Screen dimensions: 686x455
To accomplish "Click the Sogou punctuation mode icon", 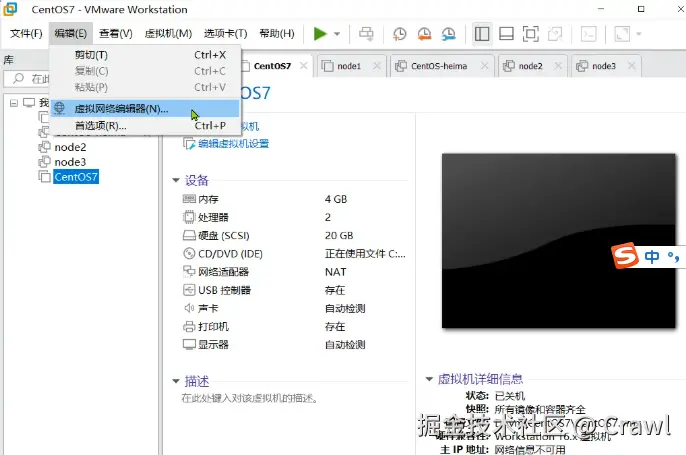I will click(674, 257).
